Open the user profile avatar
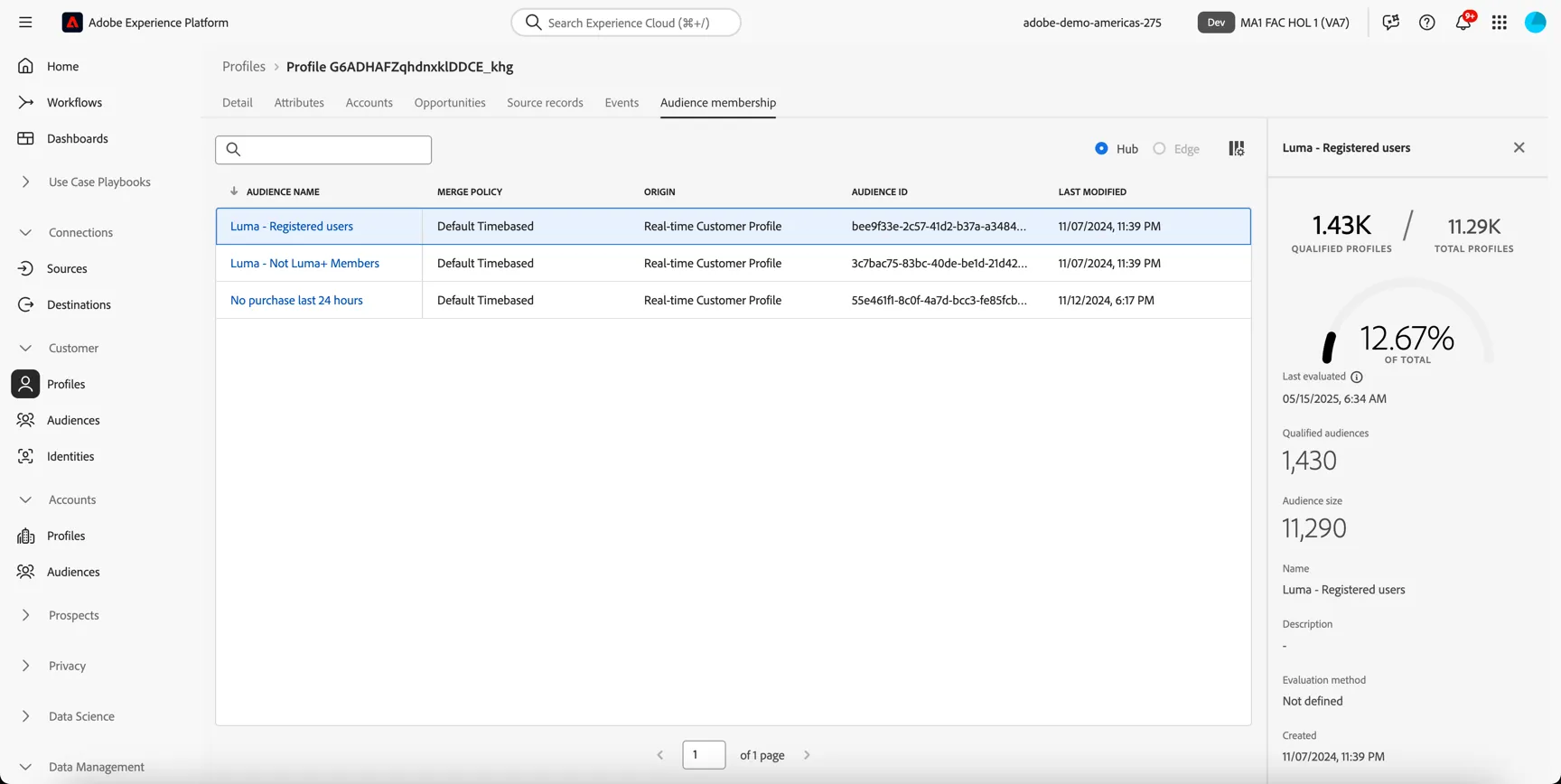The image size is (1561, 784). 1536,23
